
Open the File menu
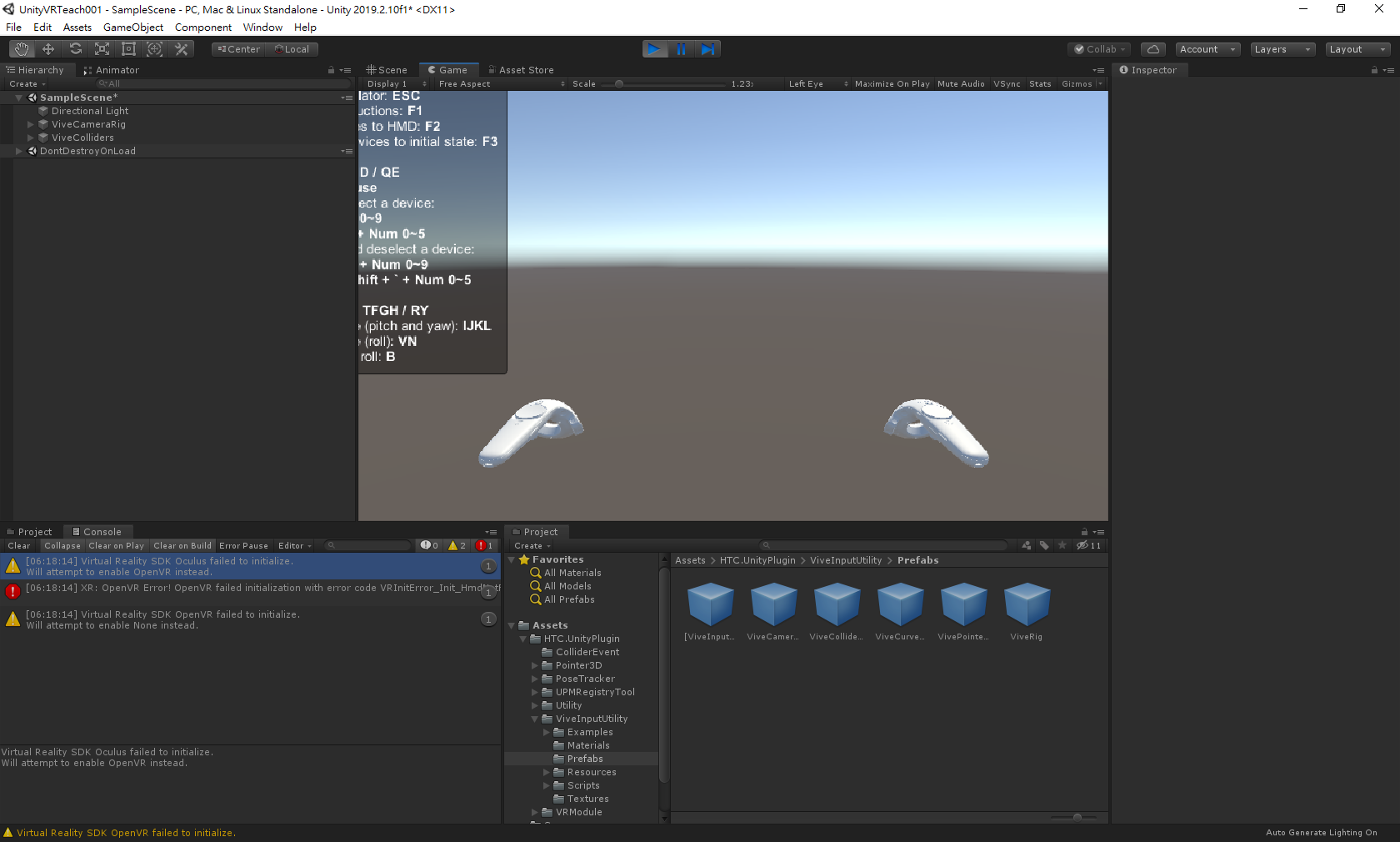(13, 28)
